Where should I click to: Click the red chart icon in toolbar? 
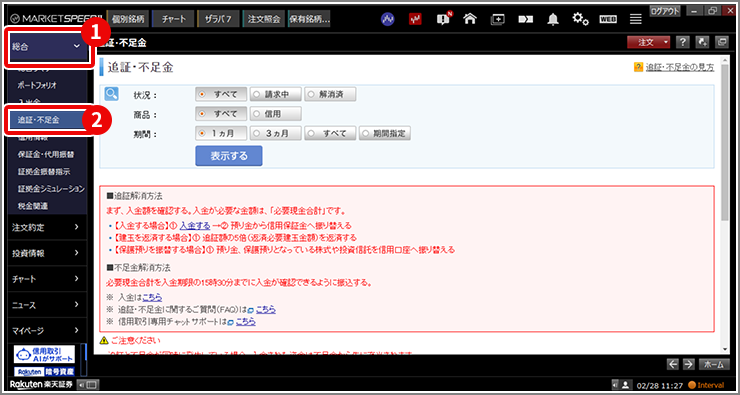(415, 19)
